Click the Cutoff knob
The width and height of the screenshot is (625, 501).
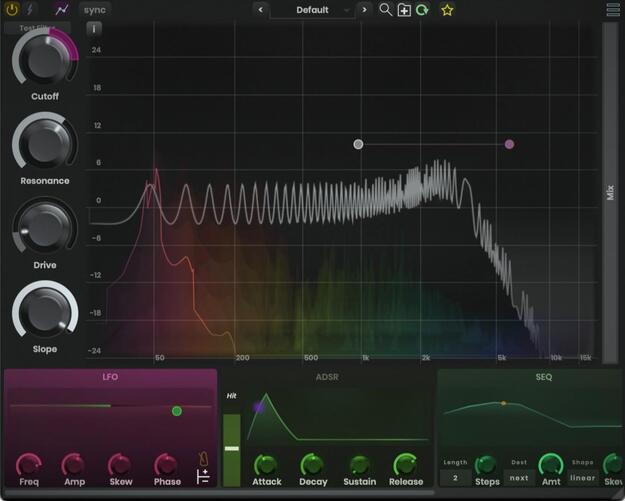pyautogui.click(x=45, y=60)
